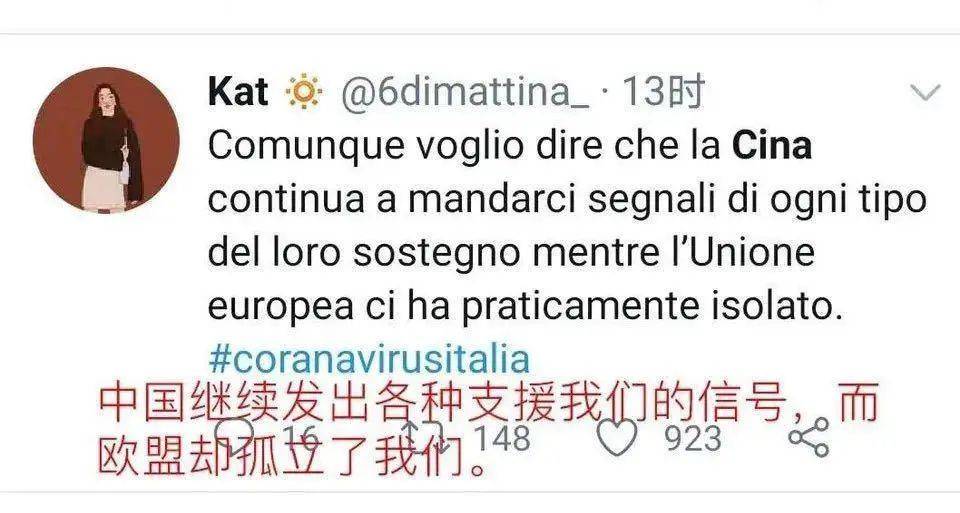This screenshot has width=960, height=513.
Task: Select the bold word Cina
Action: 772,146
